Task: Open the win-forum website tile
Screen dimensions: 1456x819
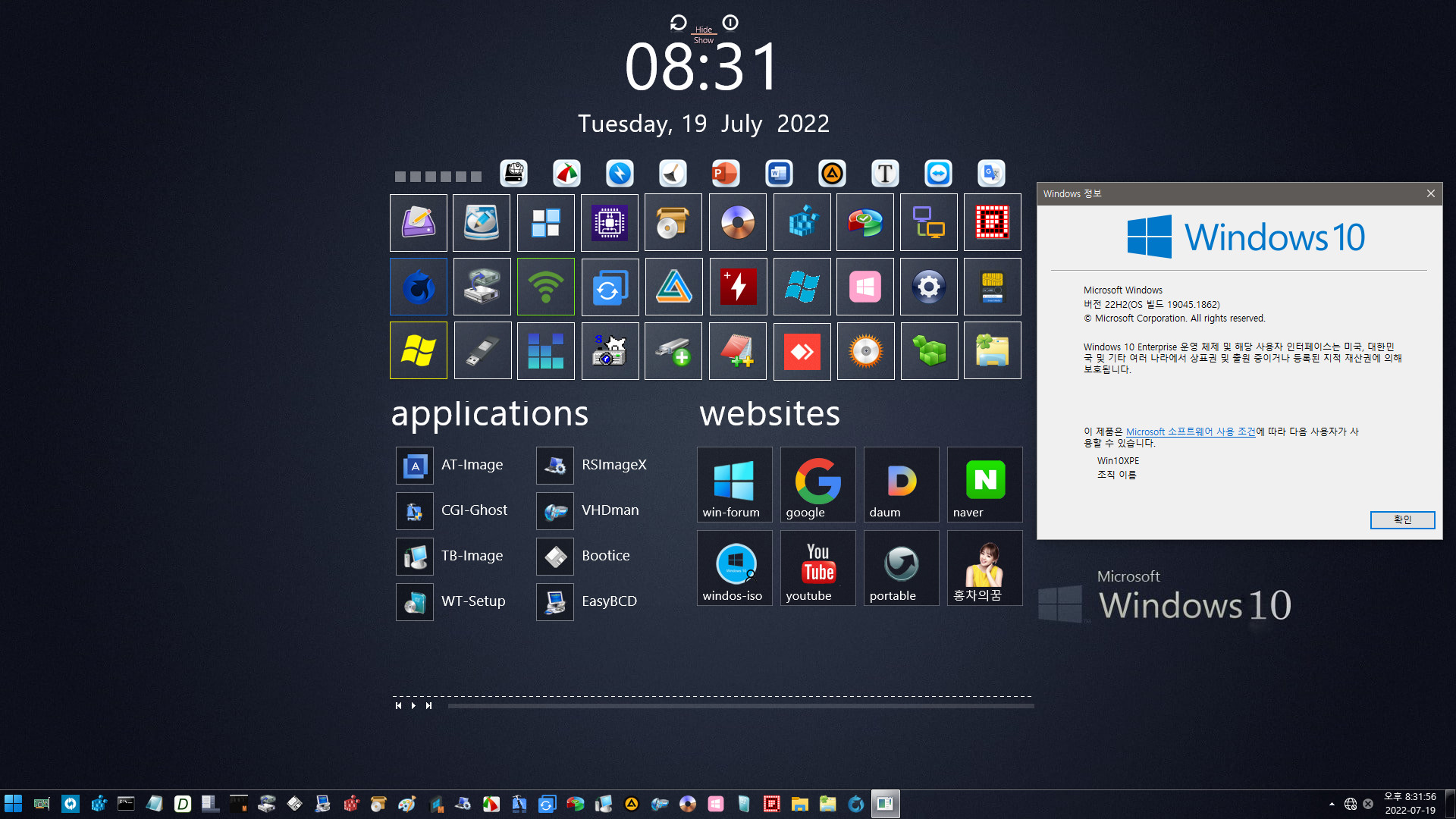Action: tap(734, 485)
